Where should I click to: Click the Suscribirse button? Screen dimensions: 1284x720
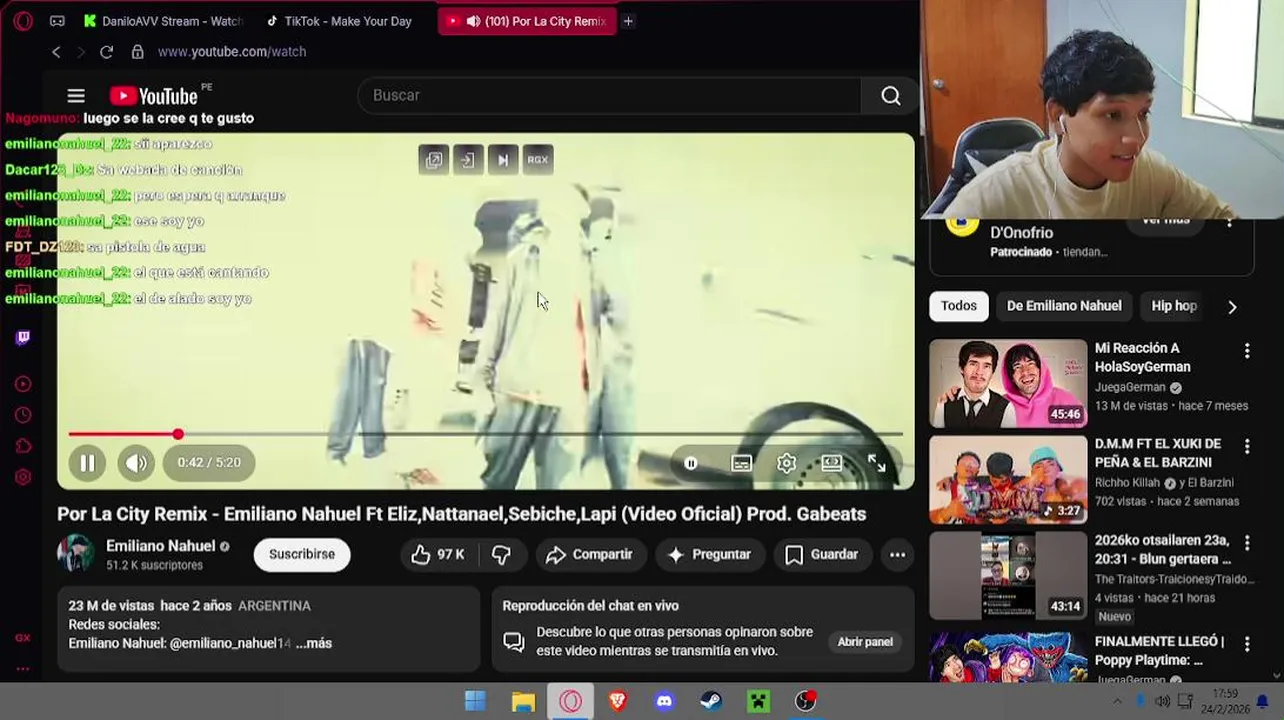click(302, 554)
